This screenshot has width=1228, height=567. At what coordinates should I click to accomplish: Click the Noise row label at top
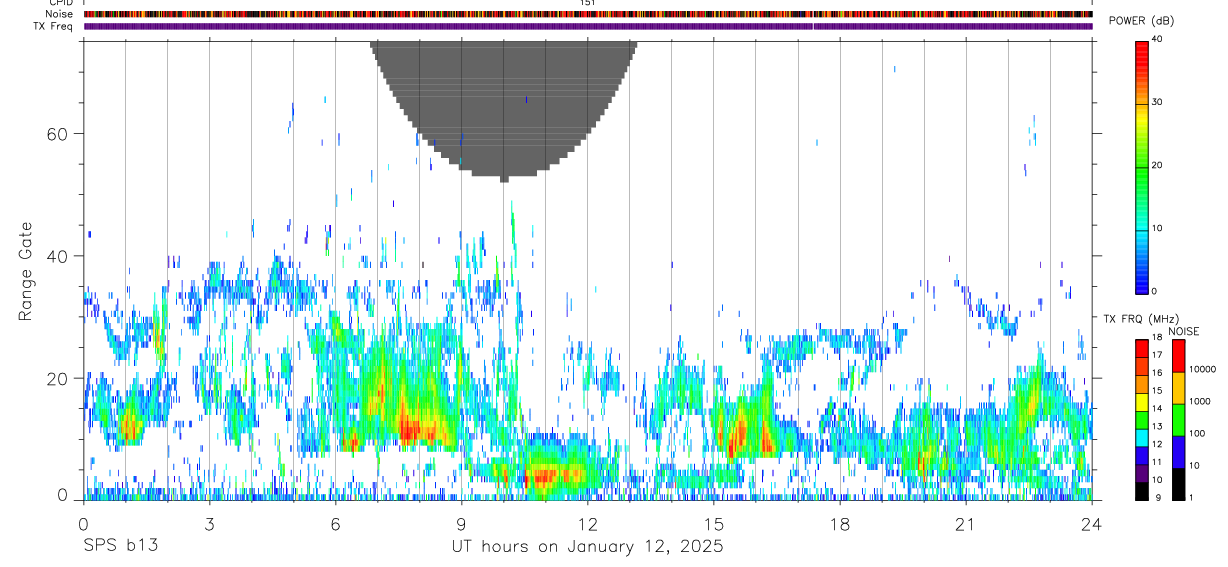59,14
